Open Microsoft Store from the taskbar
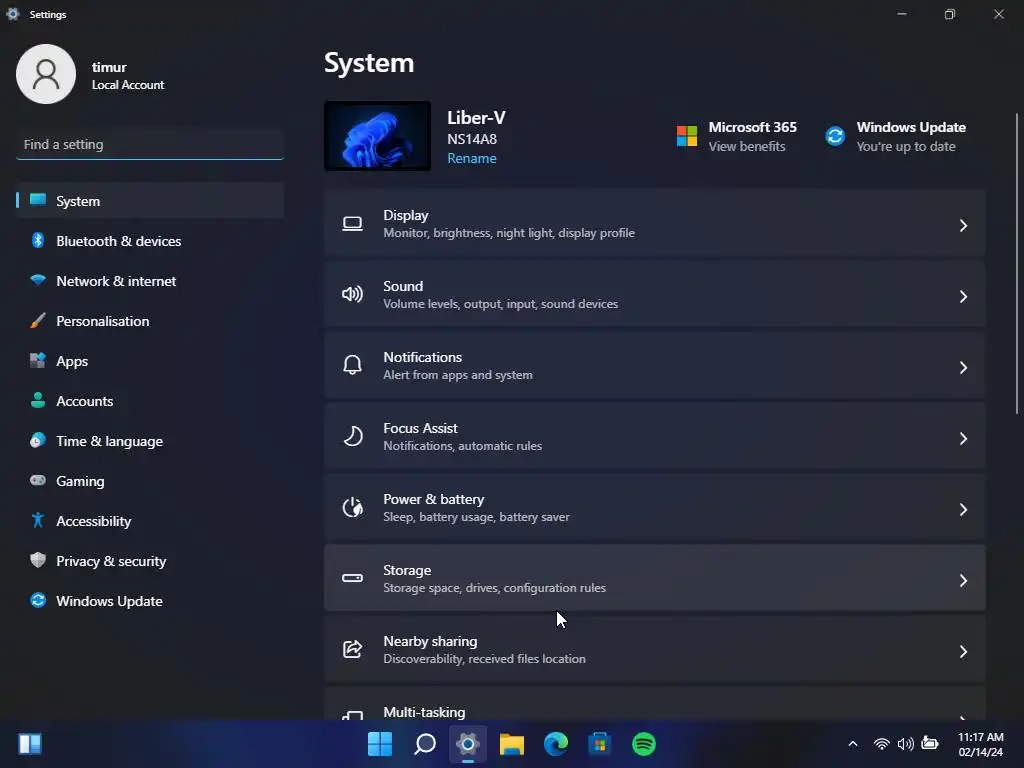Image resolution: width=1024 pixels, height=768 pixels. (600, 744)
